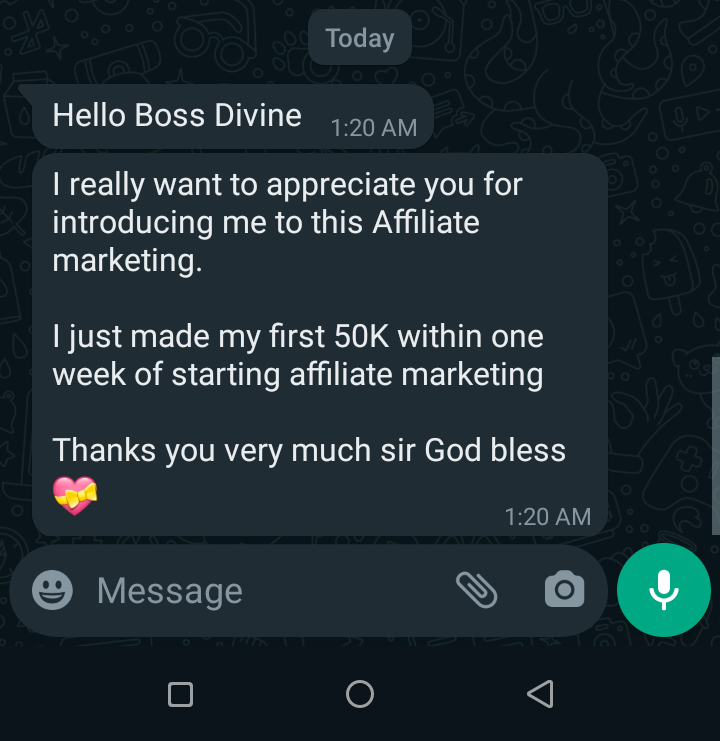This screenshot has height=741, width=720.
Task: Tap the Android back triangle
Action: [x=540, y=693]
